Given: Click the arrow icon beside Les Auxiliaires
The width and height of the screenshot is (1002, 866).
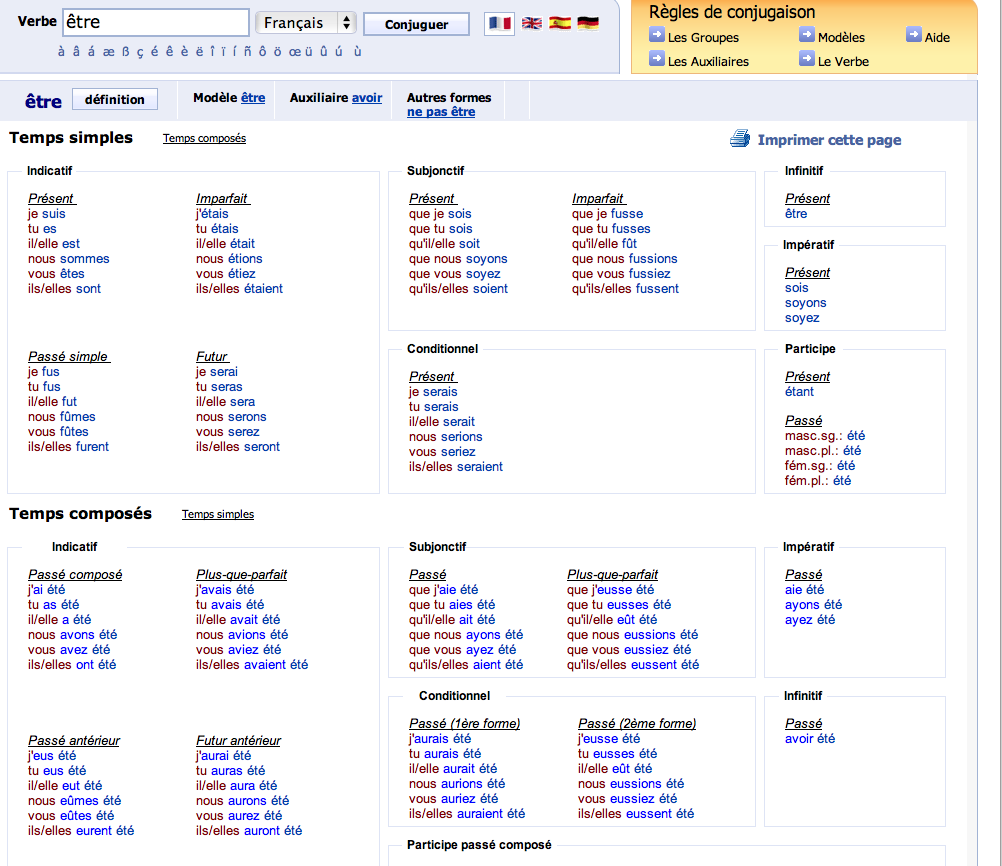Looking at the screenshot, I should pyautogui.click(x=657, y=59).
